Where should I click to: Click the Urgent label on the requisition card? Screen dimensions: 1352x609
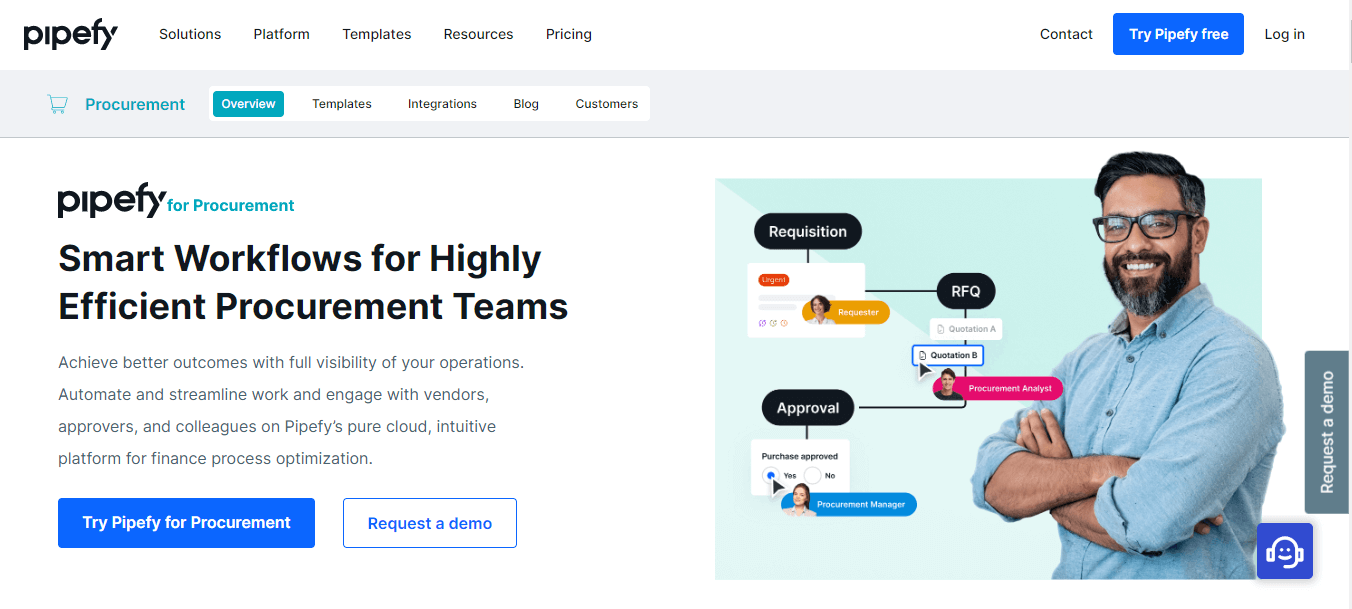coord(773,278)
